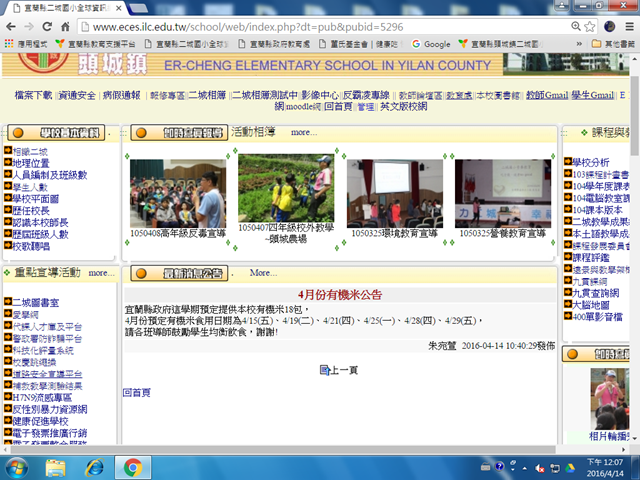Open 活動相簿 more... link
Viewport: 640px width, 480px height.
pos(304,132)
